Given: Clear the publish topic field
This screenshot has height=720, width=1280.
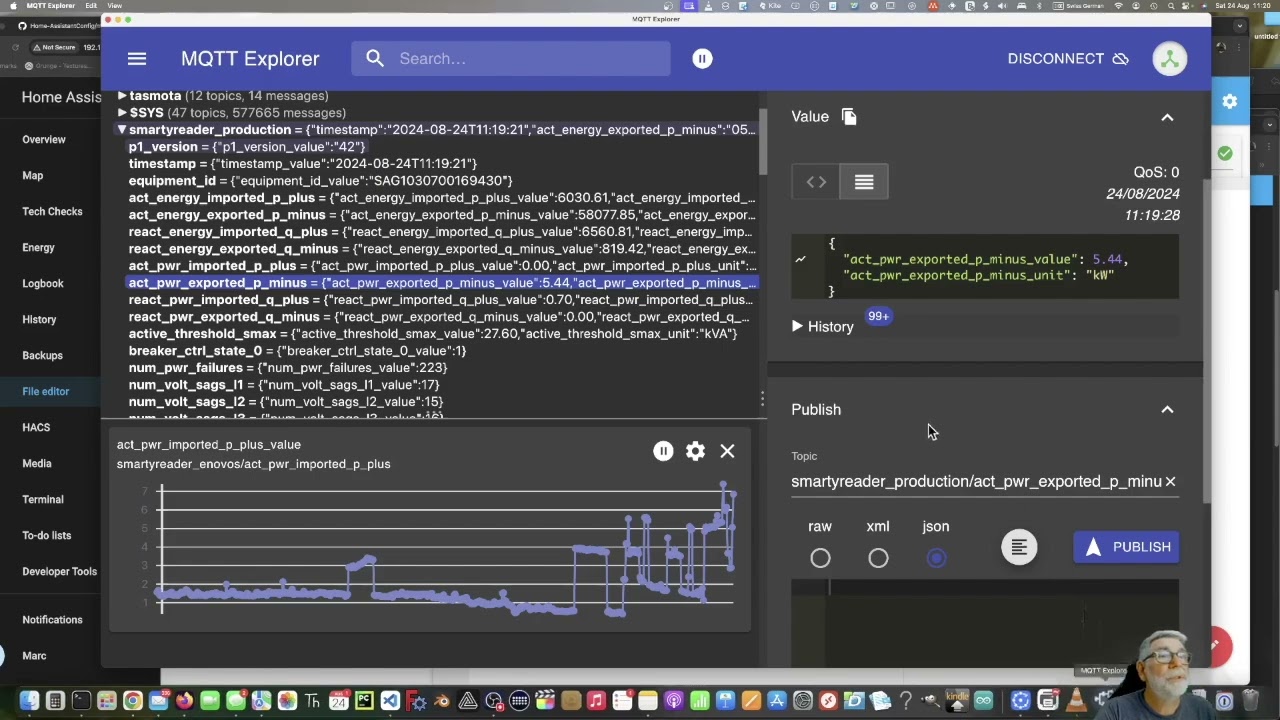Looking at the screenshot, I should 1170,482.
